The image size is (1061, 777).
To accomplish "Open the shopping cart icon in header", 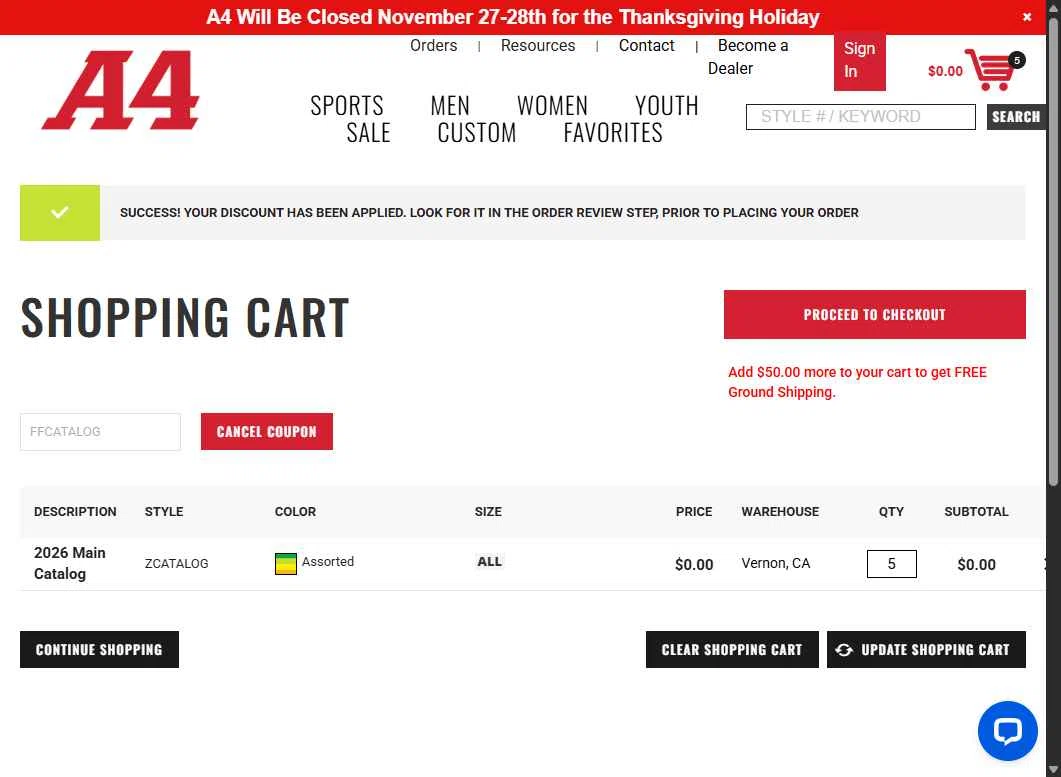I will coord(990,70).
